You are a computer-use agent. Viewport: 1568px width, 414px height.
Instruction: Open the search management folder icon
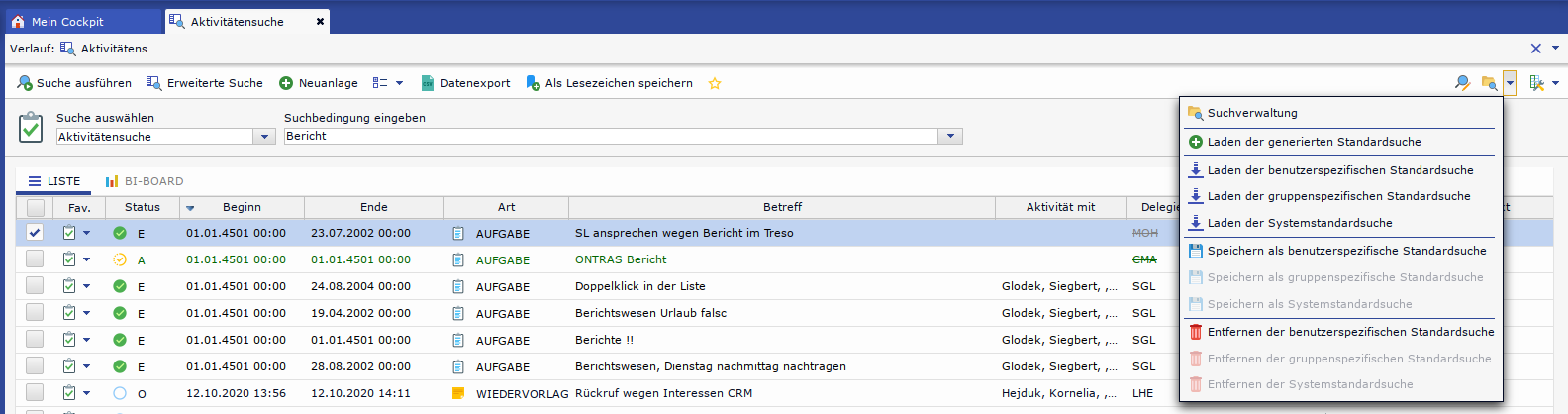click(x=1489, y=83)
